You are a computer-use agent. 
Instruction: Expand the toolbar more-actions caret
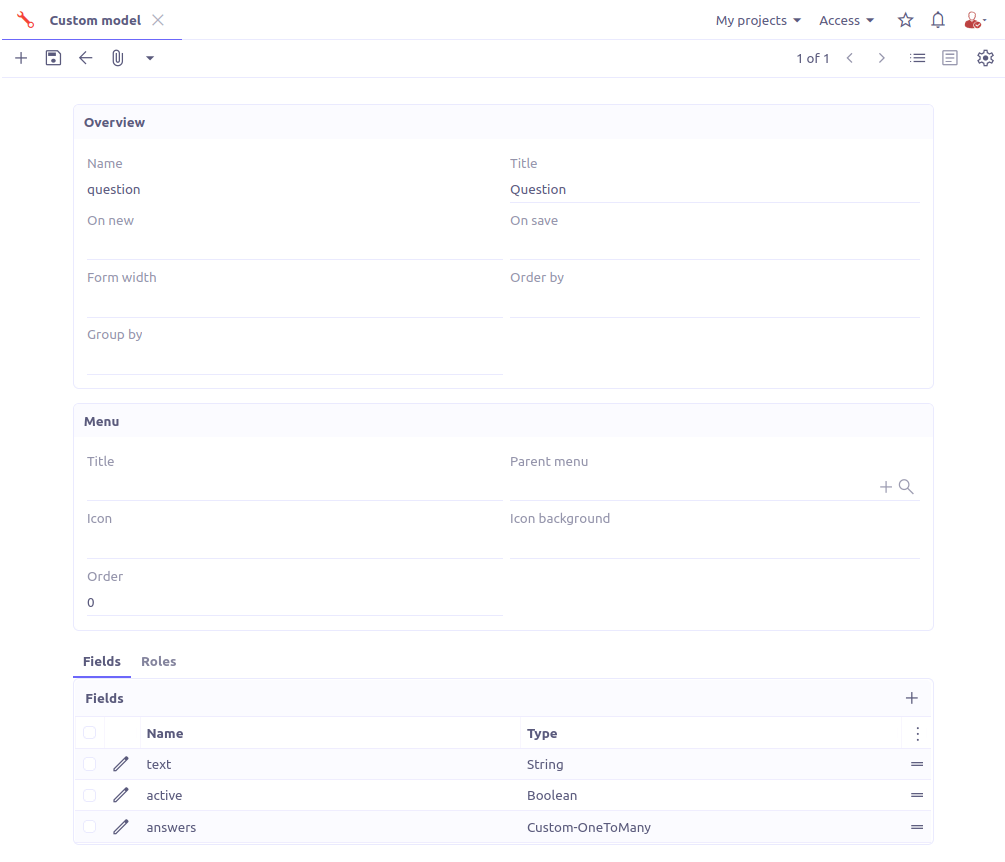150,58
